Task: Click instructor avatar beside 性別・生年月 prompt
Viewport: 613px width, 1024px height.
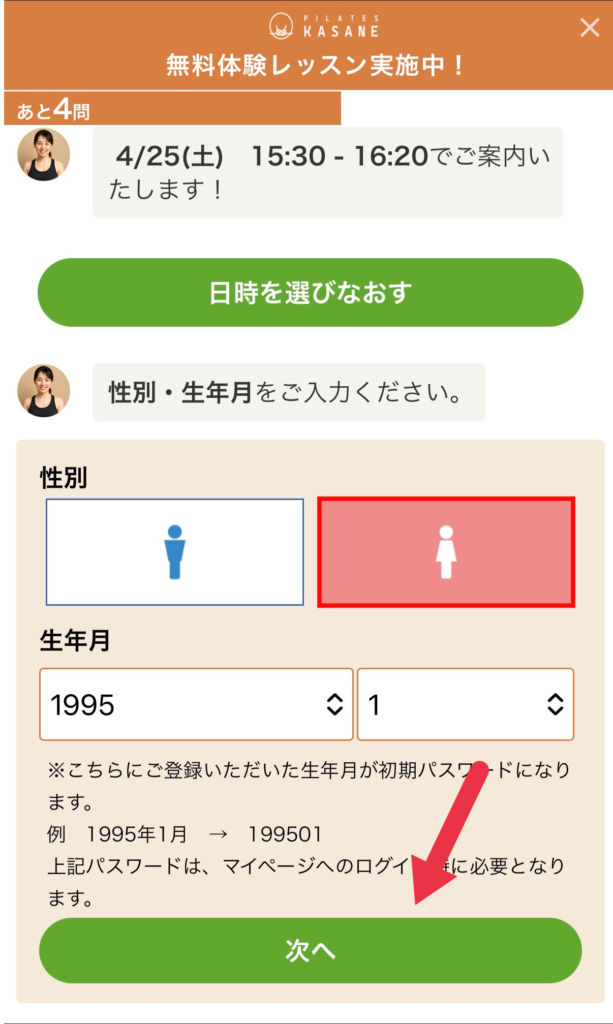Action: 43,391
